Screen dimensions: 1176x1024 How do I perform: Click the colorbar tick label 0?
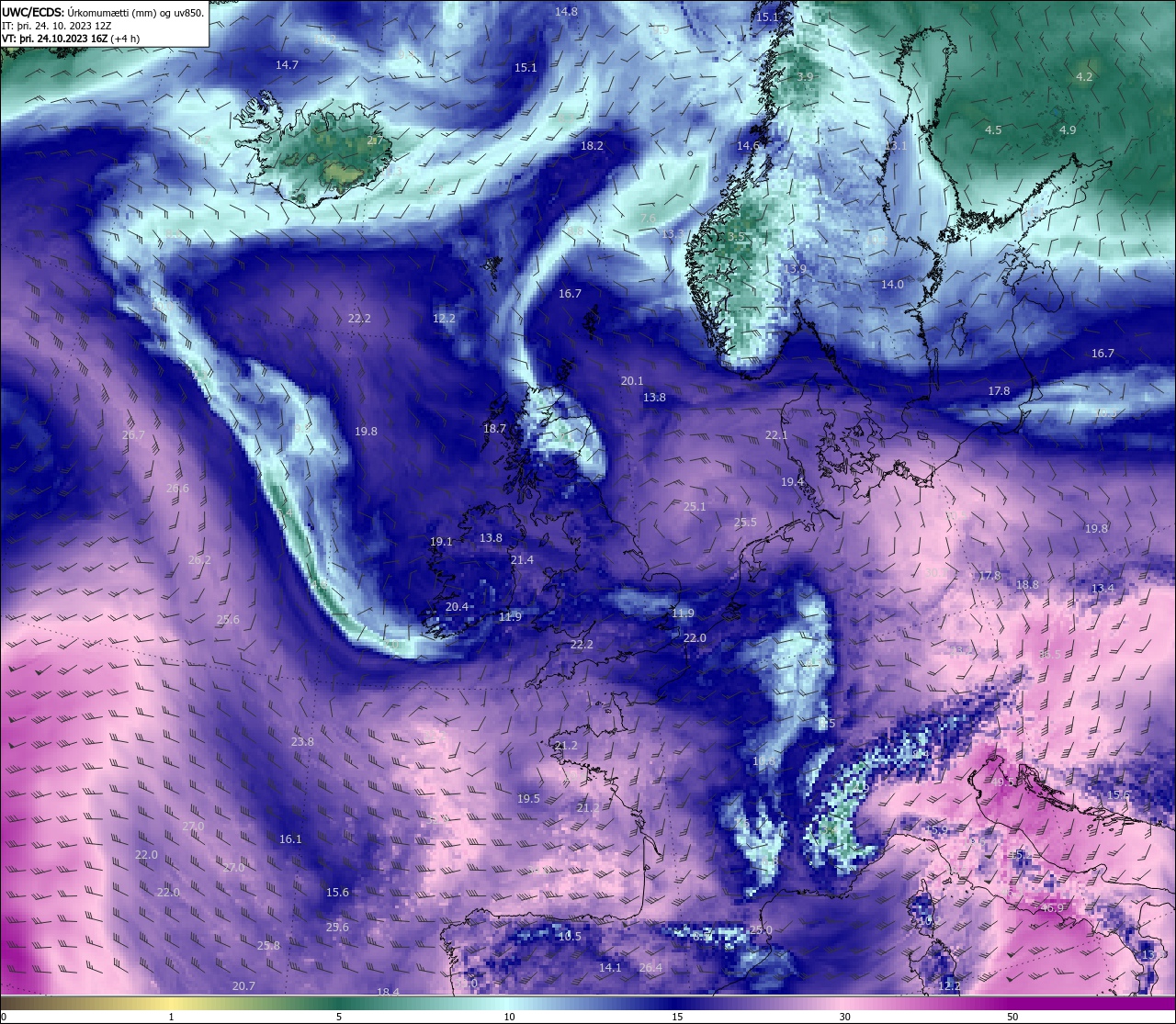(4, 1017)
